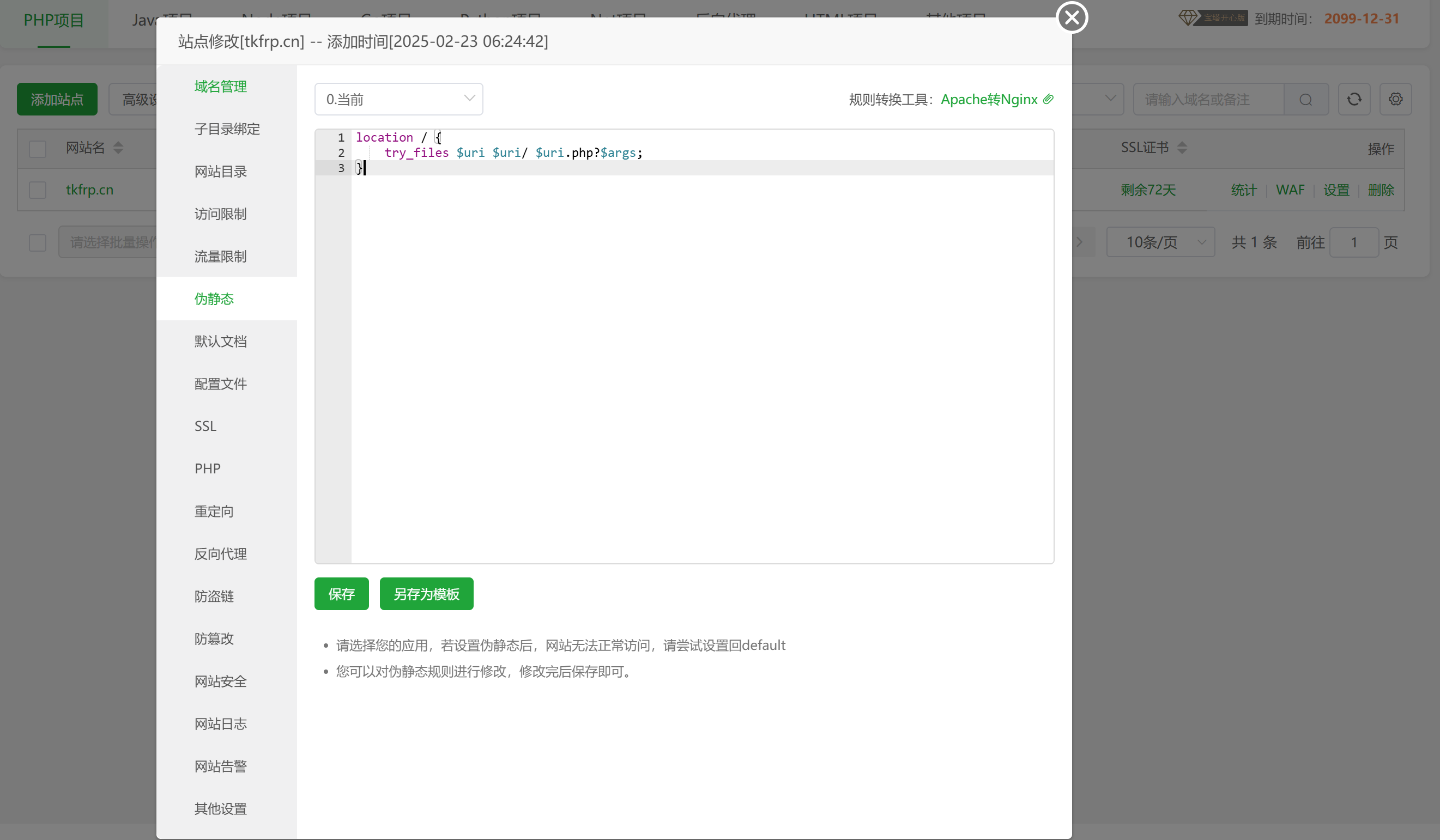Click the sort arrows beside 网站名 header
1440x840 pixels.
[x=118, y=147]
